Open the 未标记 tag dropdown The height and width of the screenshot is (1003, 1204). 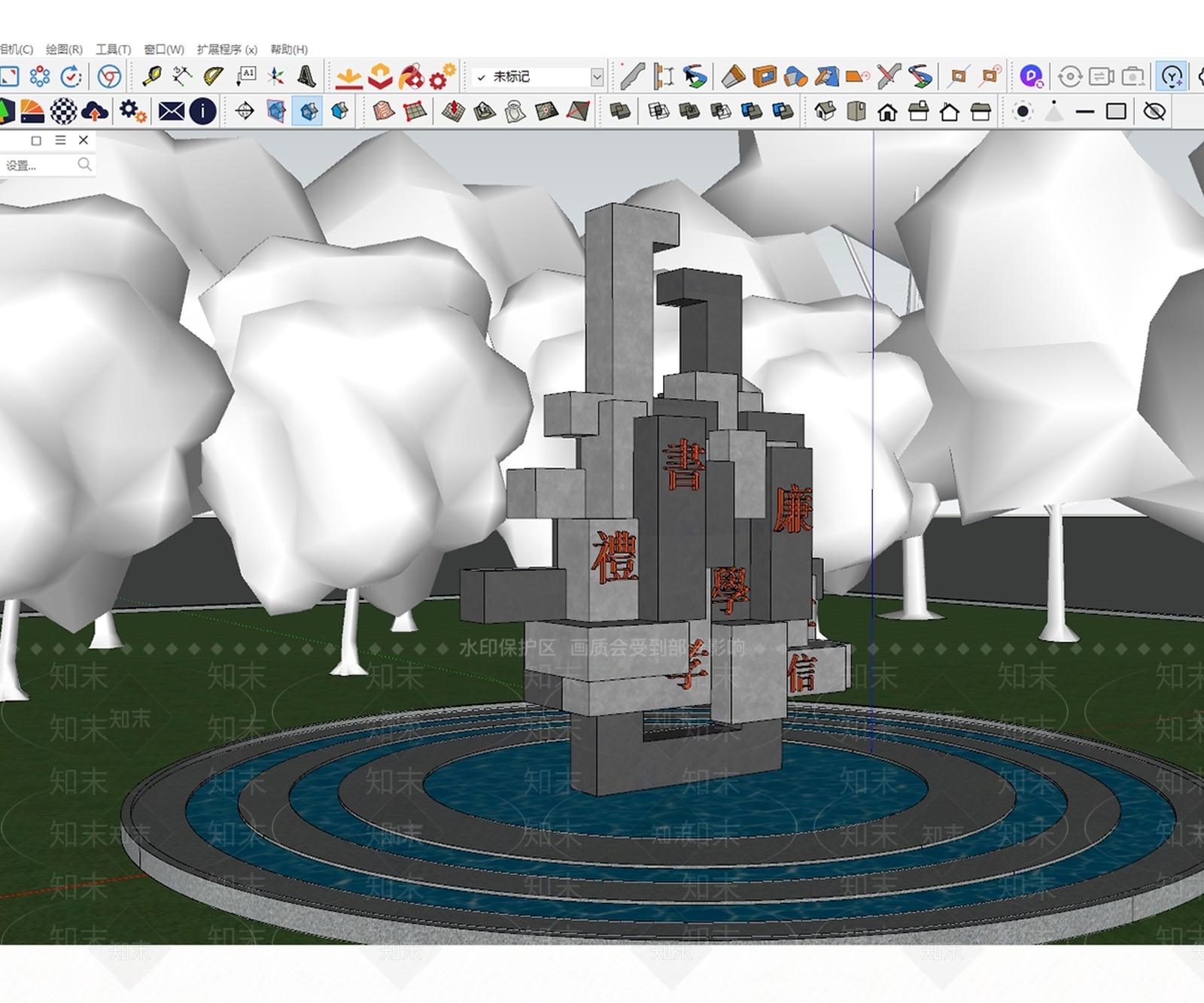click(539, 77)
